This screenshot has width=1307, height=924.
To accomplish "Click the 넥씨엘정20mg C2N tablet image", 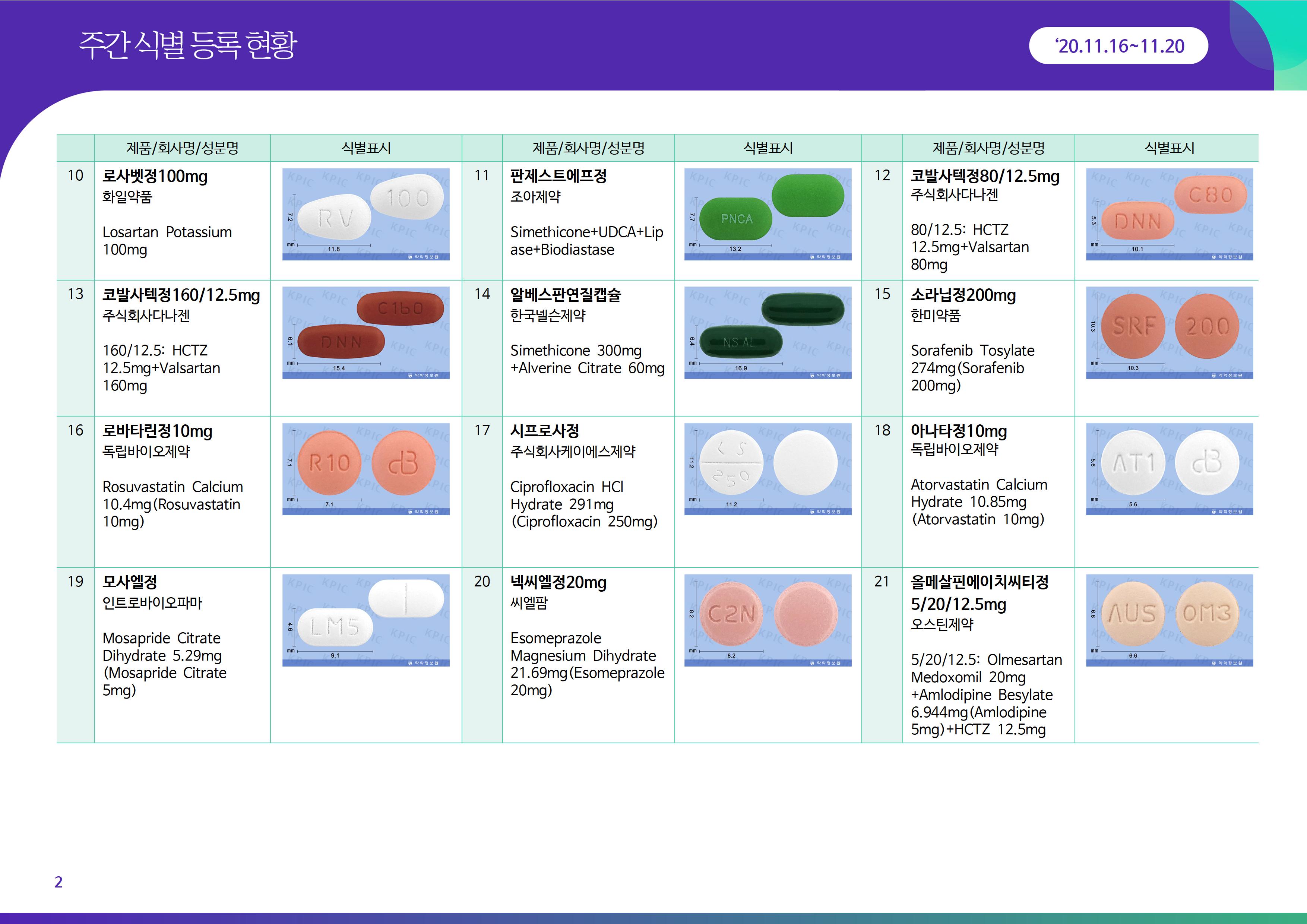I will click(768, 620).
